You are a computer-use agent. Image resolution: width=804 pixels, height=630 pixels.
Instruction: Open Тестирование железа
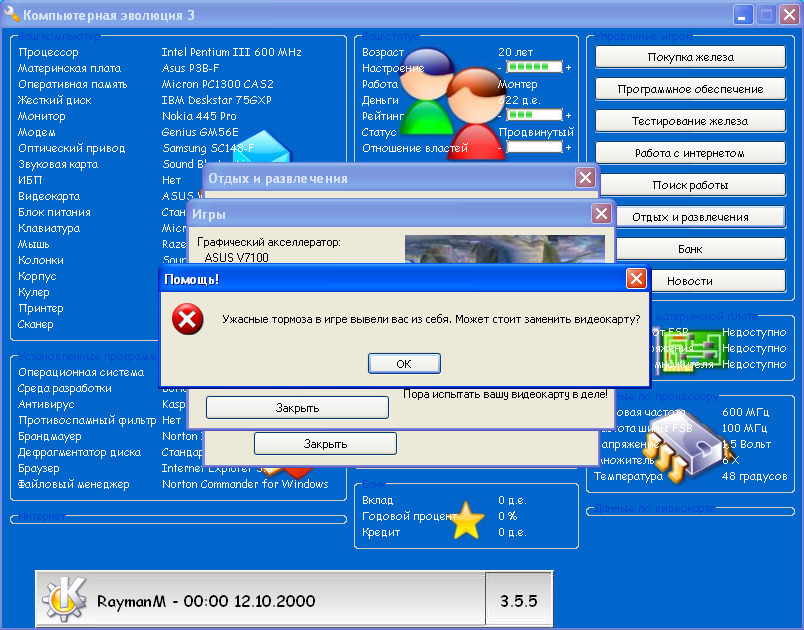[x=690, y=121]
